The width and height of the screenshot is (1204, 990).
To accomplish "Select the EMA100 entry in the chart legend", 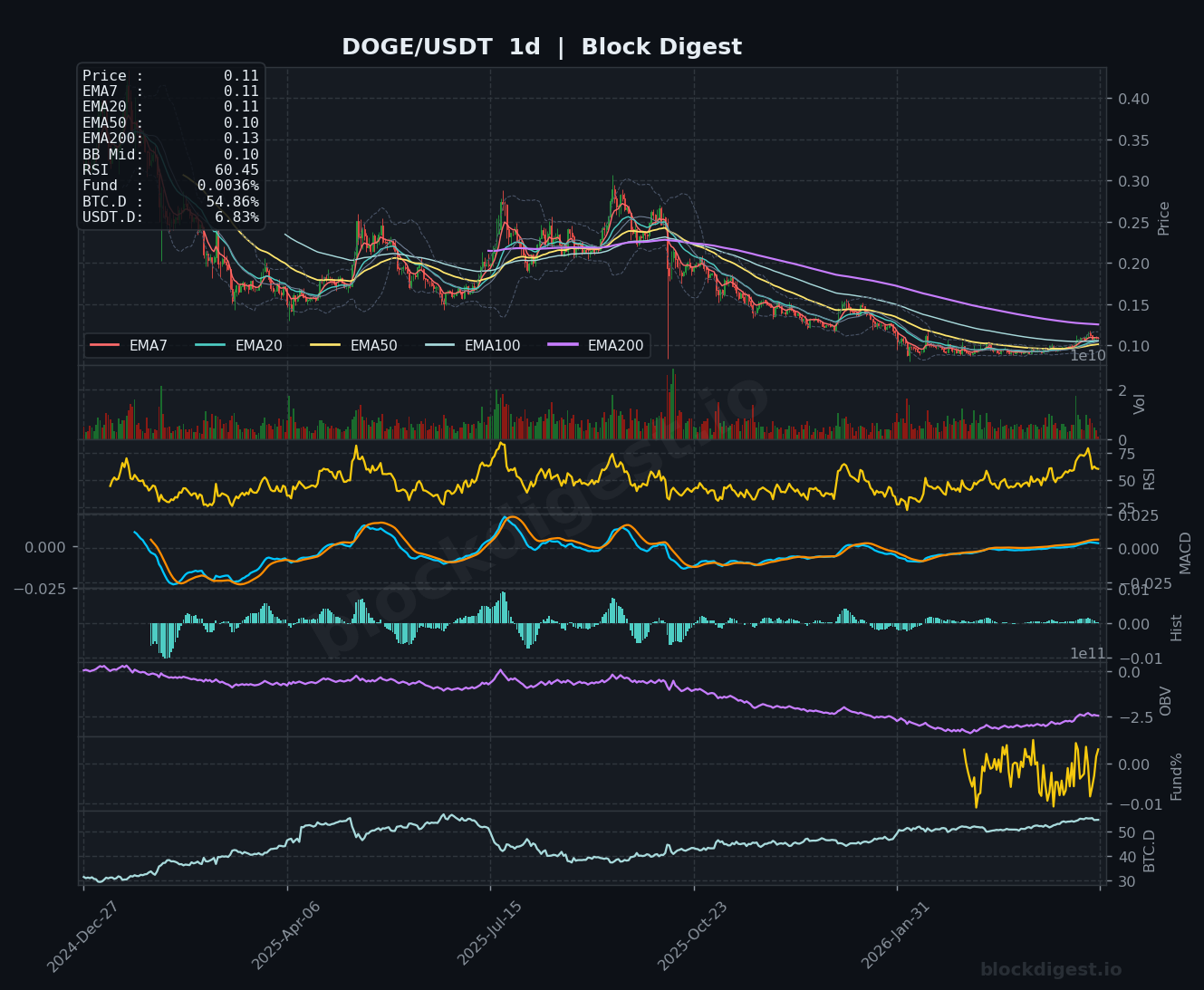I will 472,345.
